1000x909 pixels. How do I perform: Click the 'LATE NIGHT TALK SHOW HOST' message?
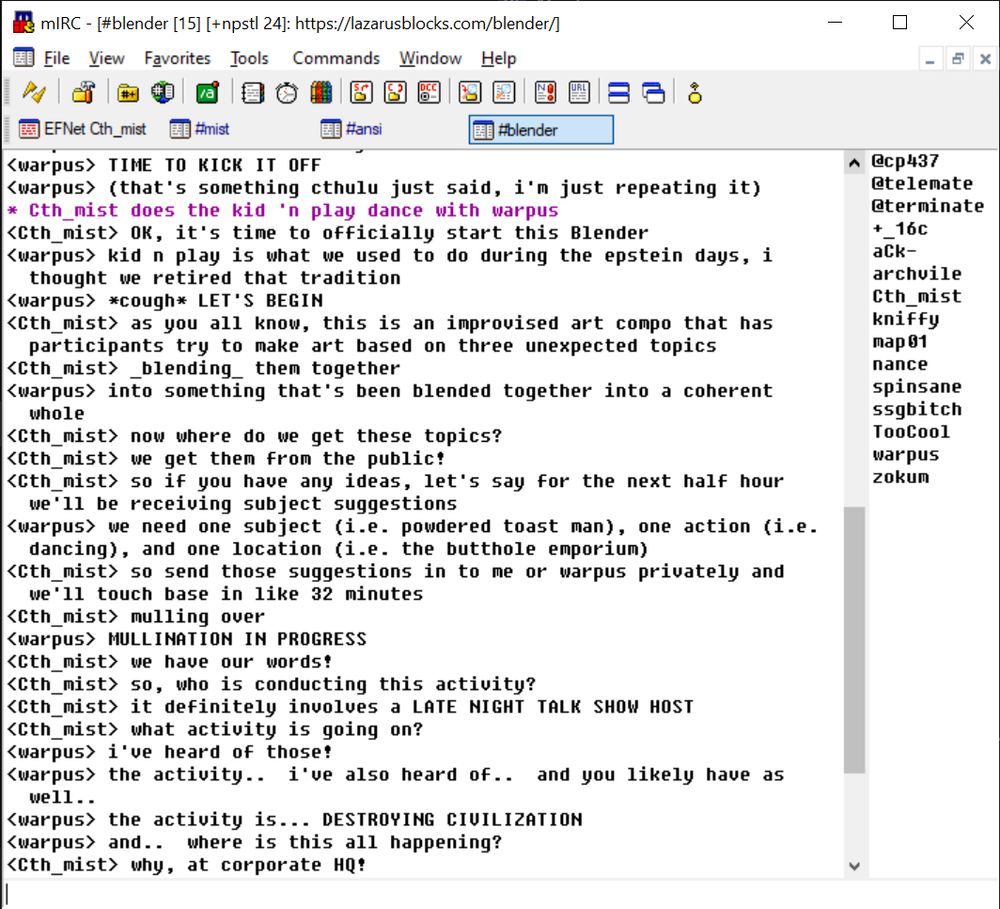pyautogui.click(x=349, y=707)
